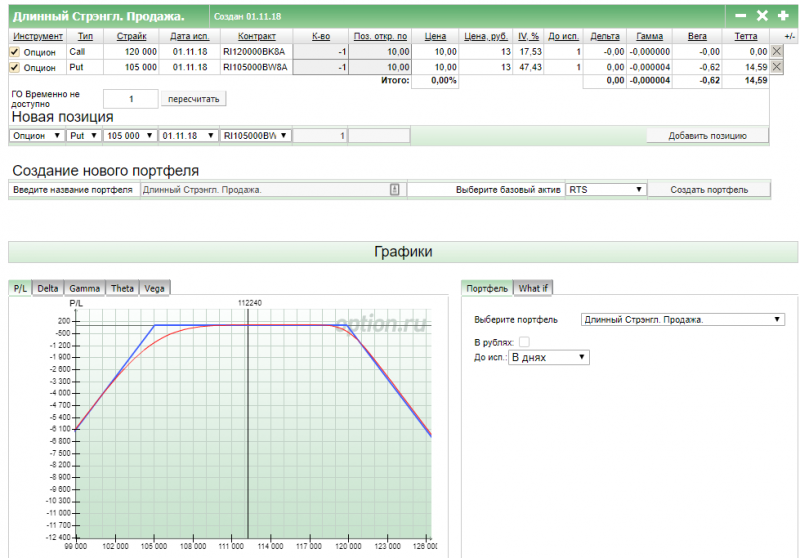
Task: Click the 'Добавить позицию' button
Action: [707, 135]
